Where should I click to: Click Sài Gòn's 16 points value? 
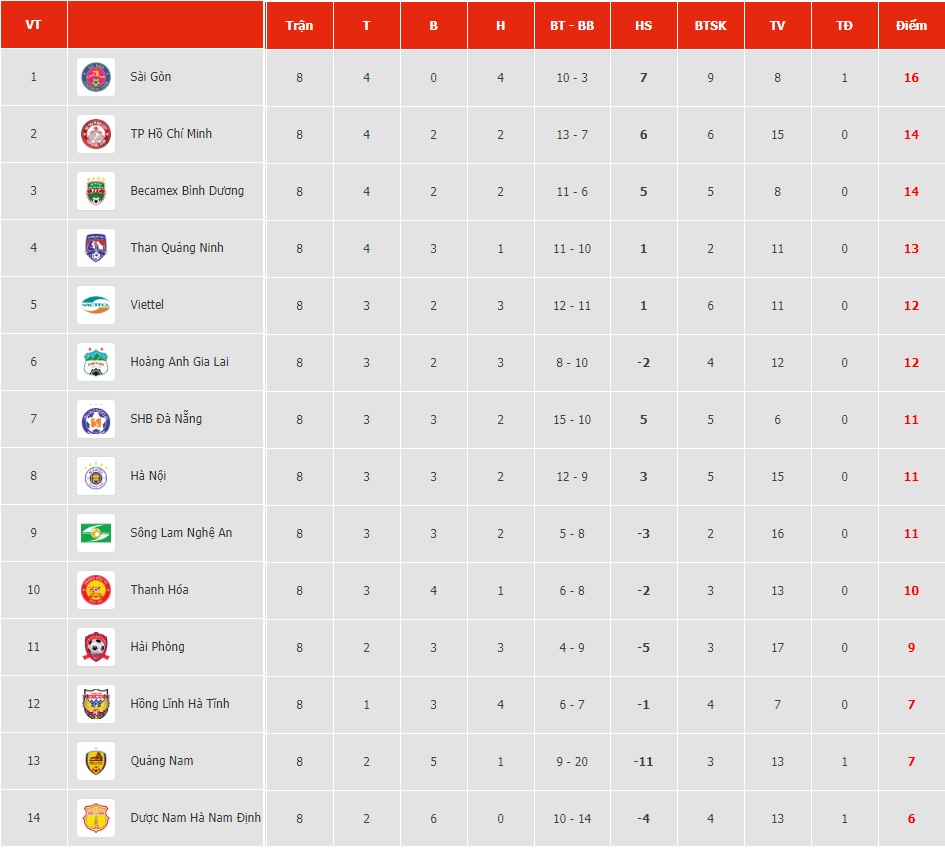pos(911,77)
